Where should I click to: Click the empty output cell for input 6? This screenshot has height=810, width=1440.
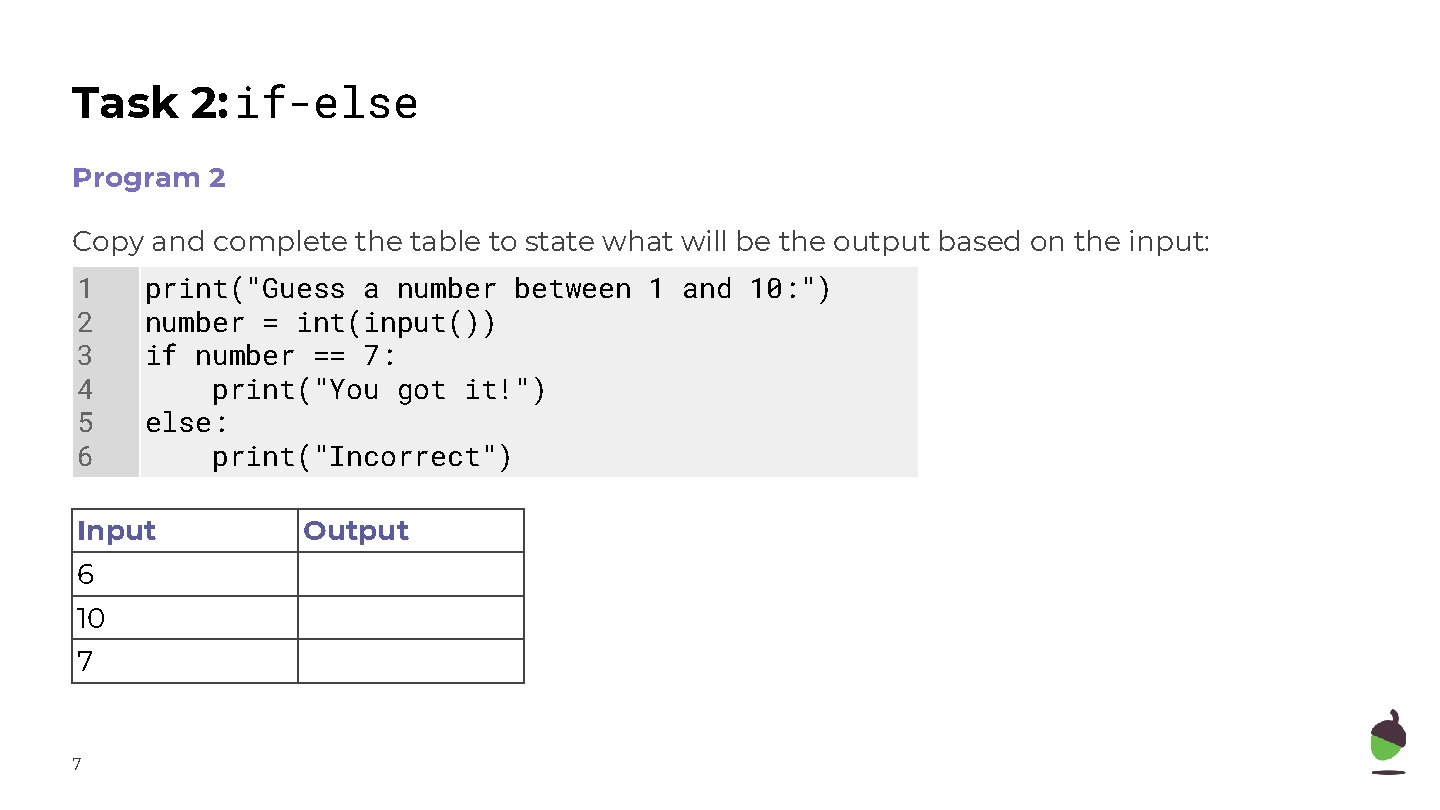point(411,574)
